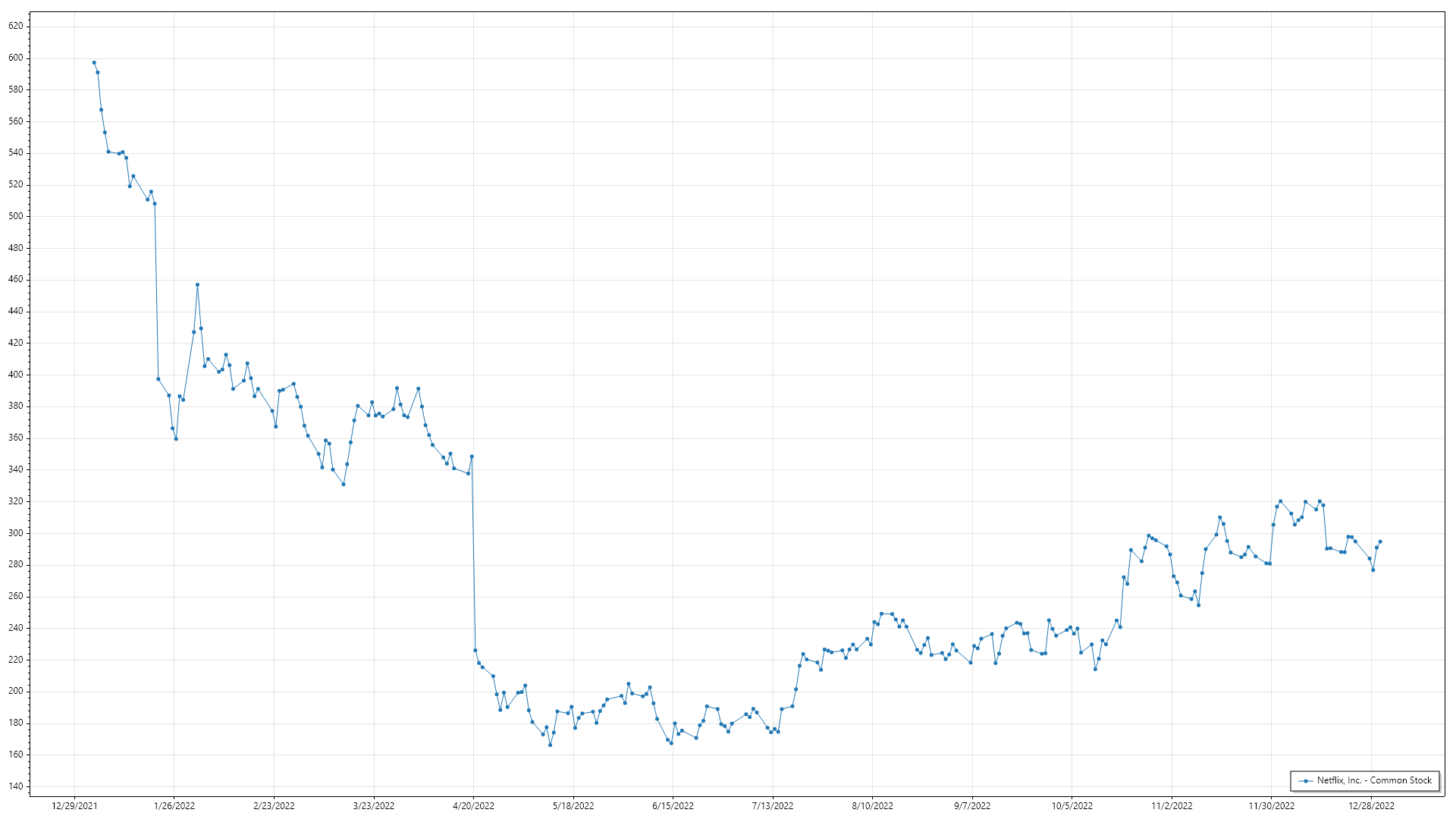Image resolution: width=1456 pixels, height=819 pixels.
Task: Click the 400 y-axis value
Action: [16, 375]
